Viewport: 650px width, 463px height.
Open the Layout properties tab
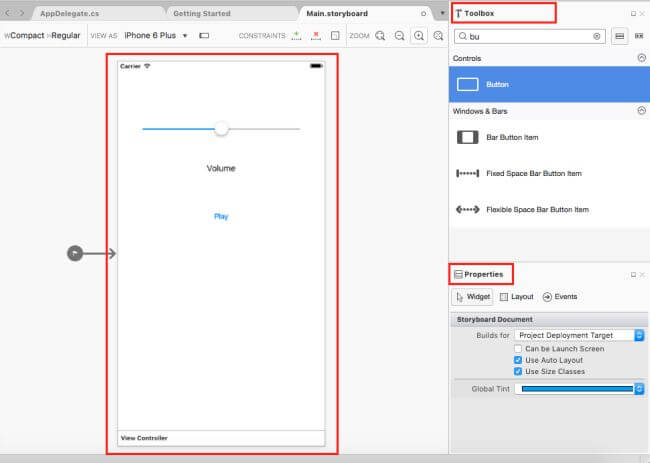click(517, 297)
